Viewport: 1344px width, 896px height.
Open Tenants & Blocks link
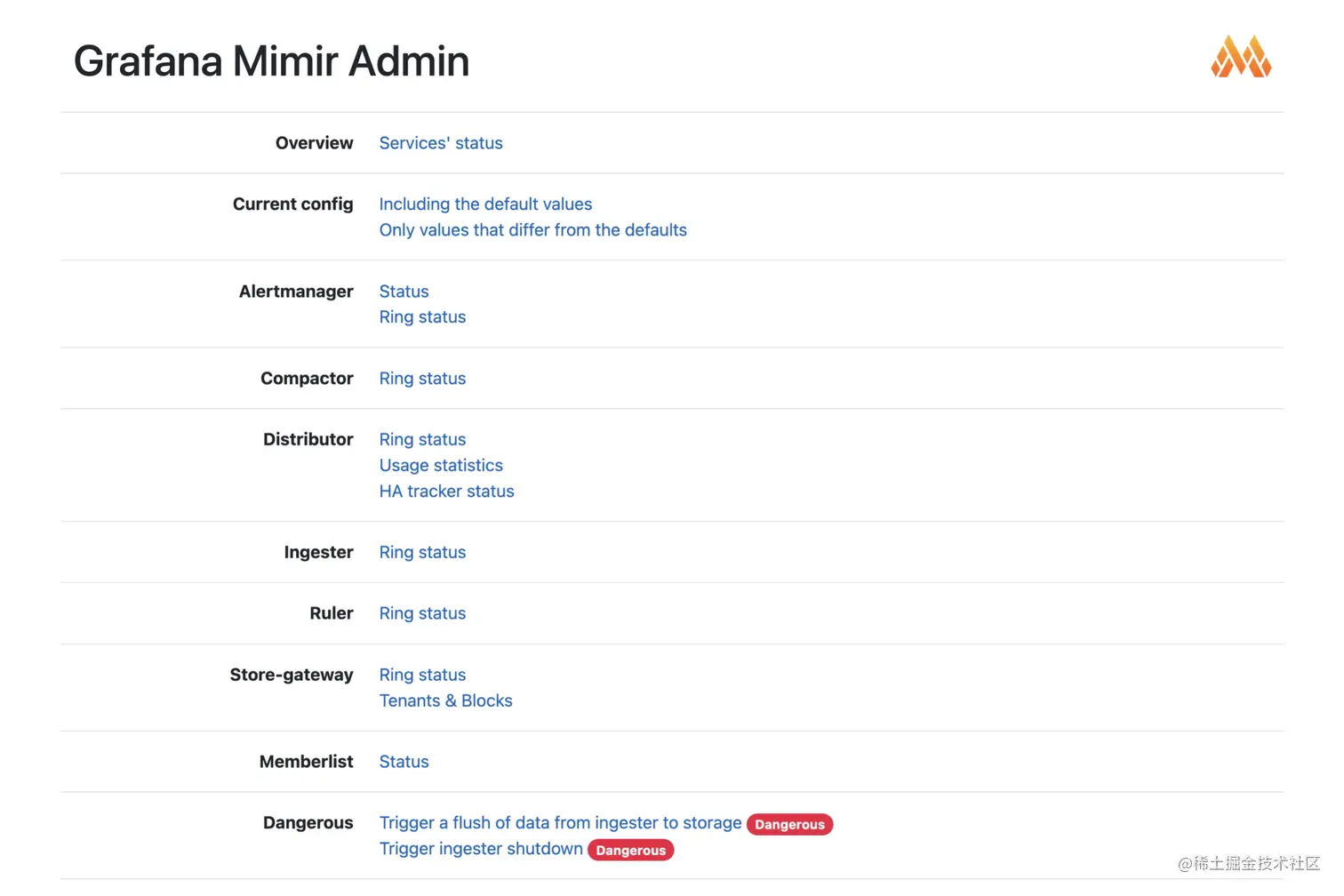(x=445, y=701)
